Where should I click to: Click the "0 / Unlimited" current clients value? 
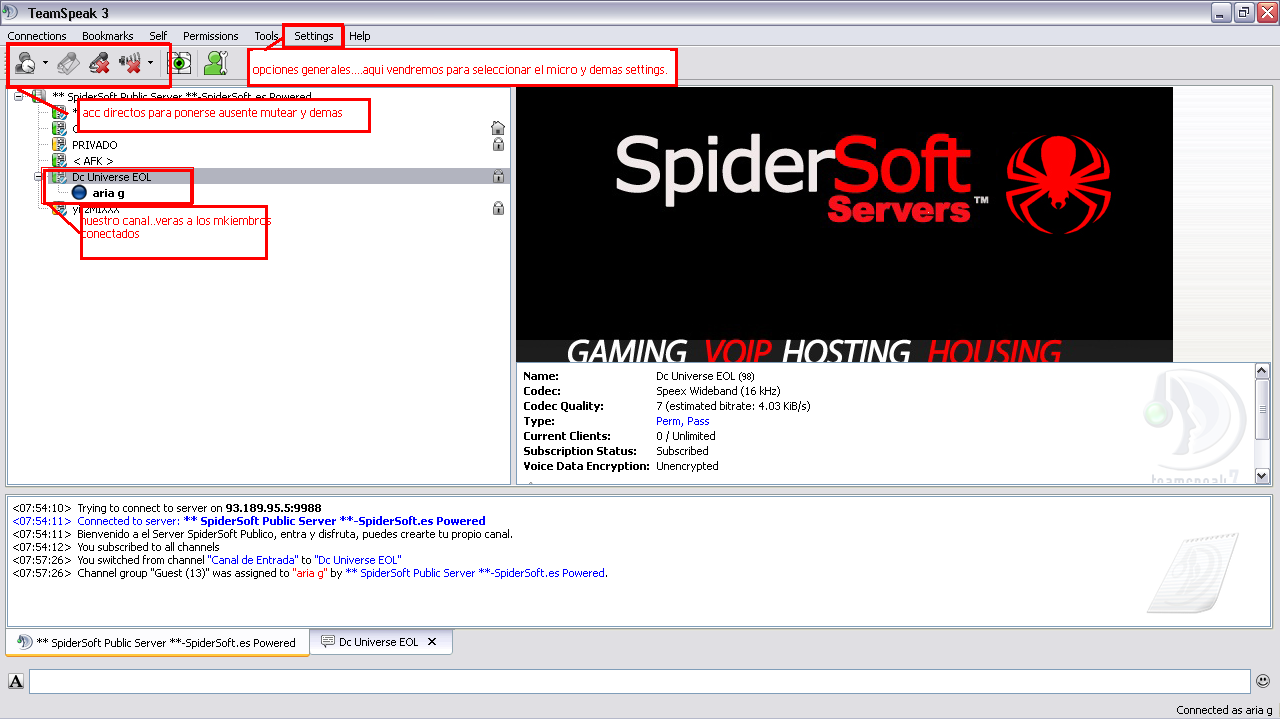(x=686, y=436)
